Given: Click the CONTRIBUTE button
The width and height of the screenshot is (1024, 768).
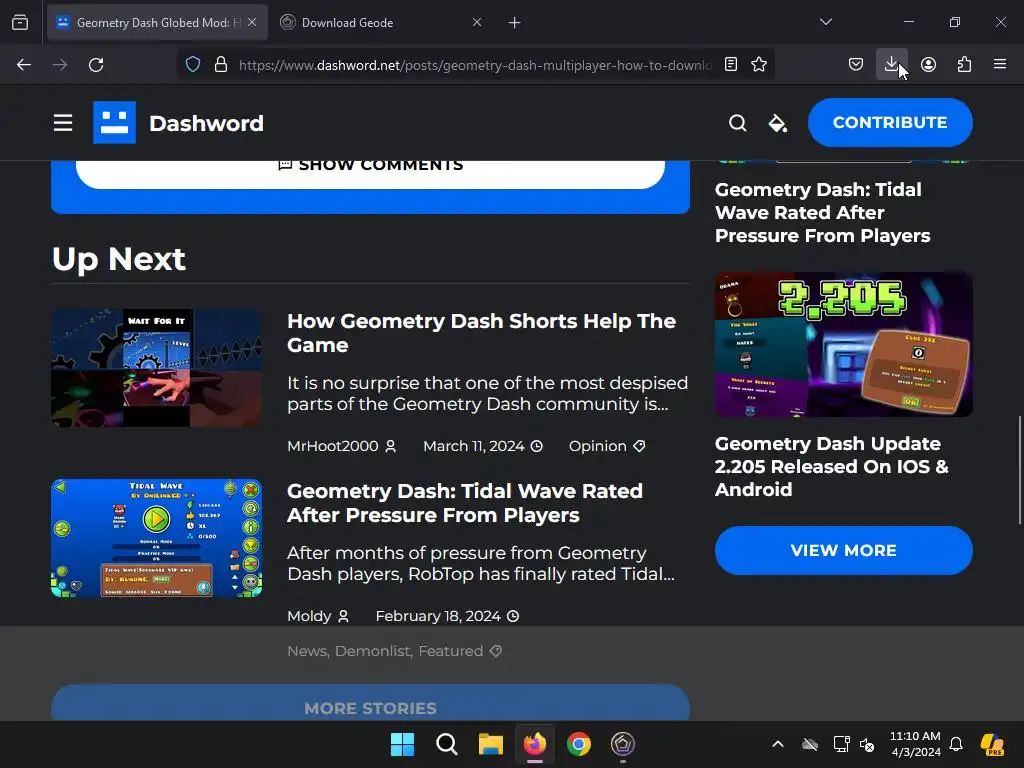Looking at the screenshot, I should coord(889,122).
